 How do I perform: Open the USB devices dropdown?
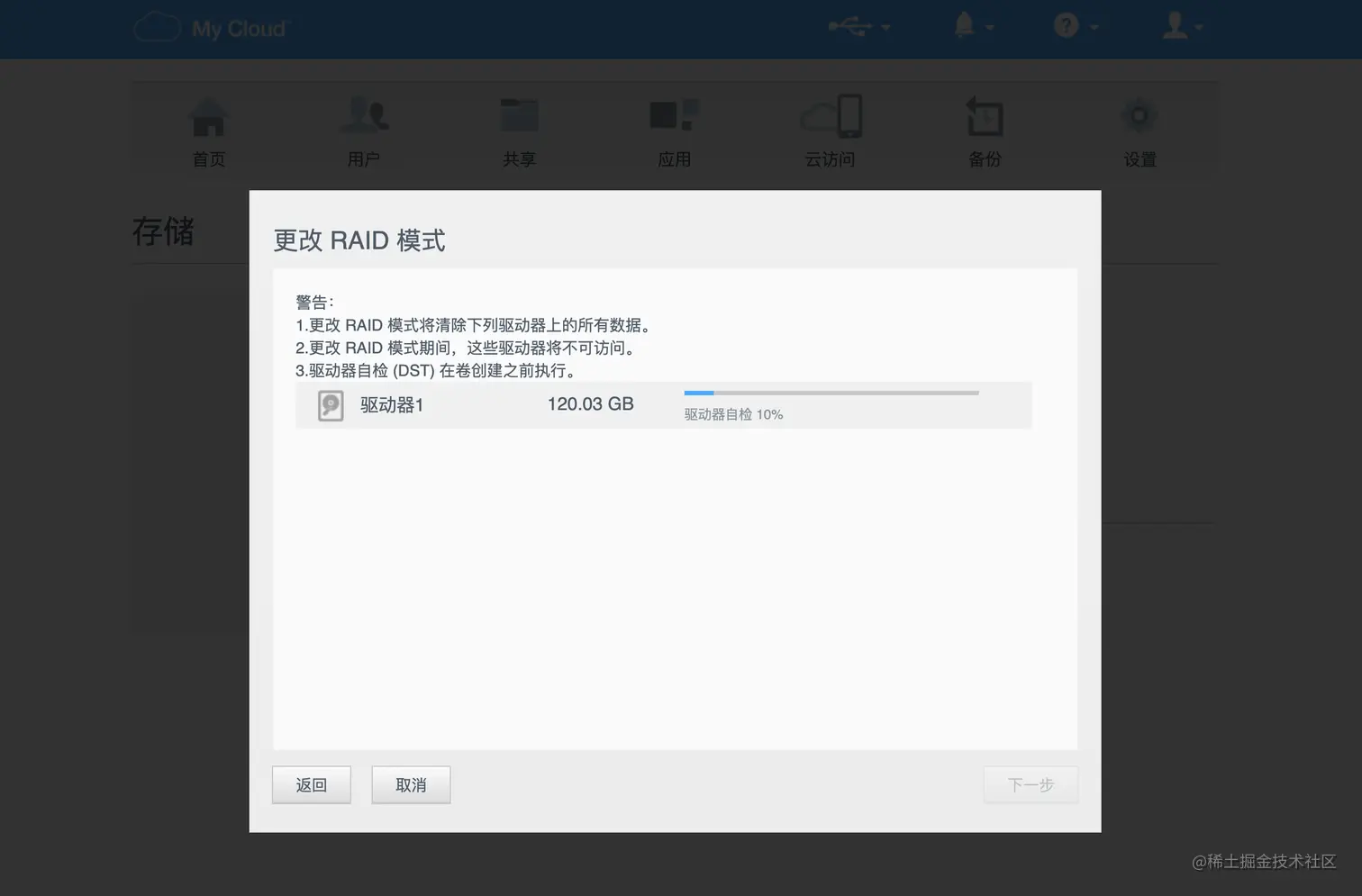coord(856,27)
